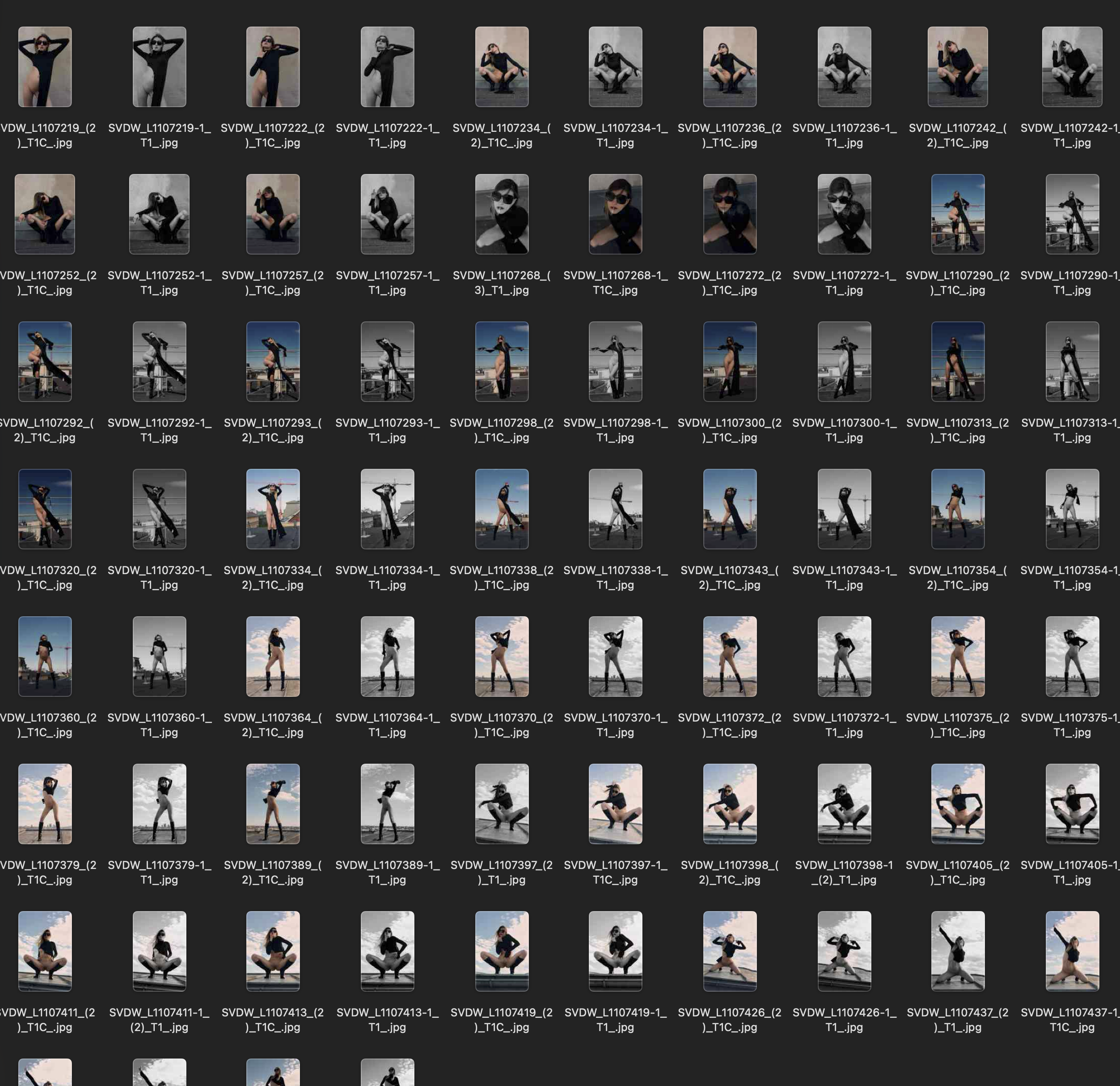This screenshot has width=1120, height=1086.
Task: Click filename SVDW_L1107354_(2)_T1C_.jpg
Action: [x=958, y=577]
